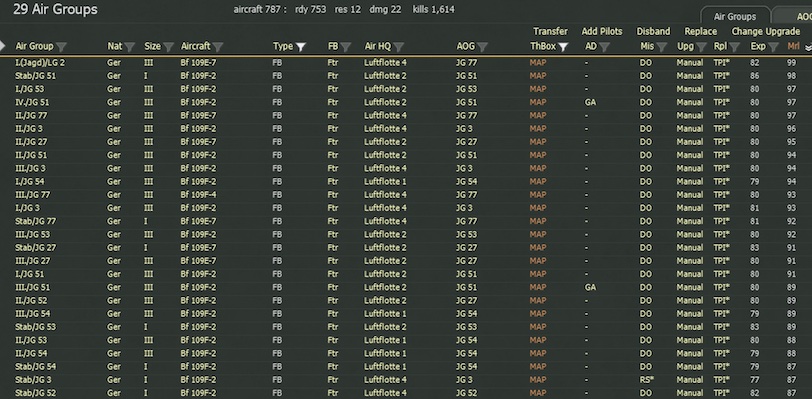Open MAP link for Stab/JG 54
Image resolution: width=812 pixels, height=399 pixels.
(538, 366)
